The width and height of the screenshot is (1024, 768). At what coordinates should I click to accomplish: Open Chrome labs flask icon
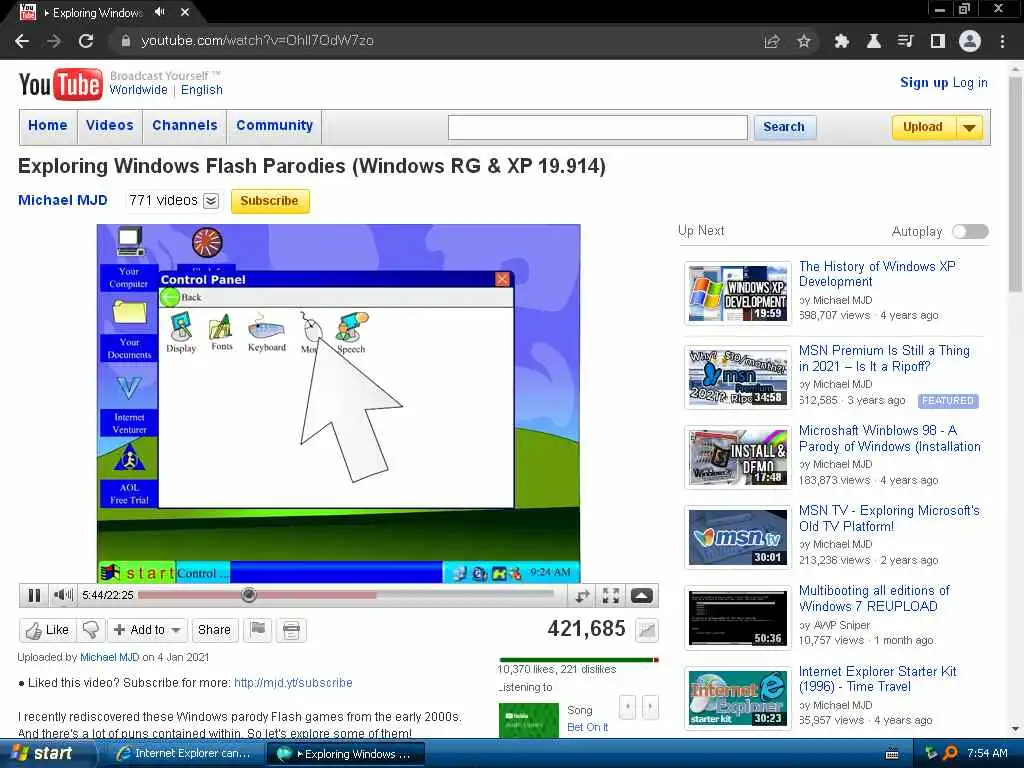873,41
